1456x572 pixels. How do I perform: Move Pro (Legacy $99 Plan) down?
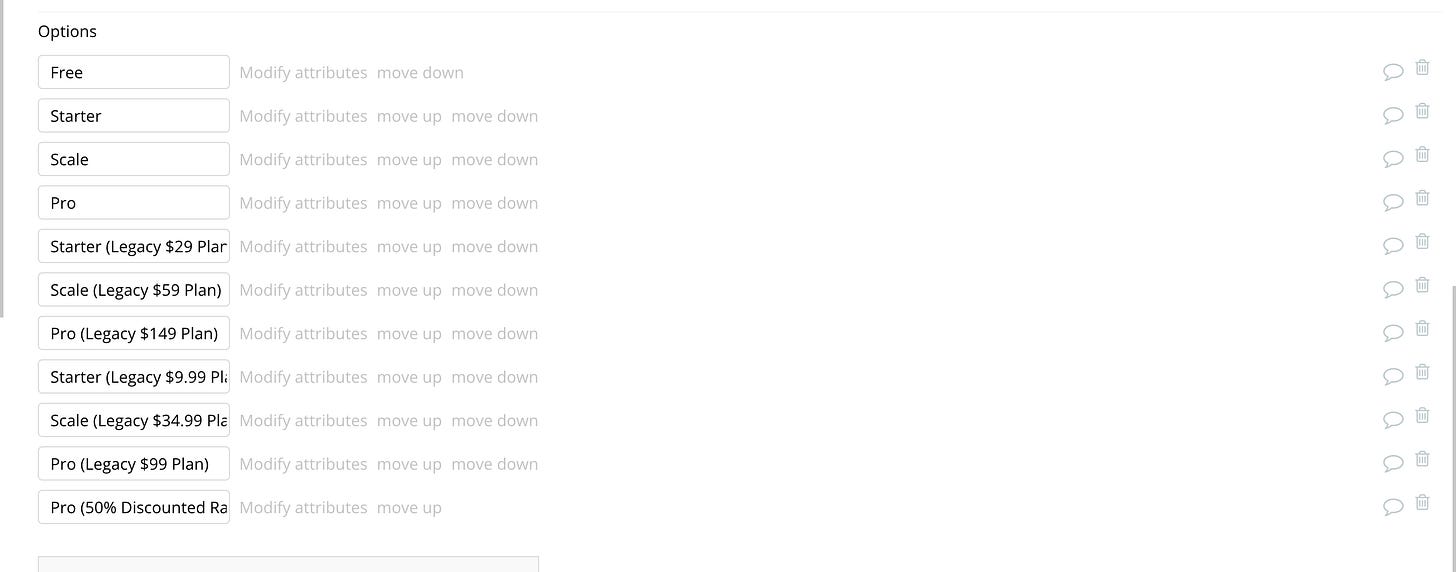tap(494, 464)
